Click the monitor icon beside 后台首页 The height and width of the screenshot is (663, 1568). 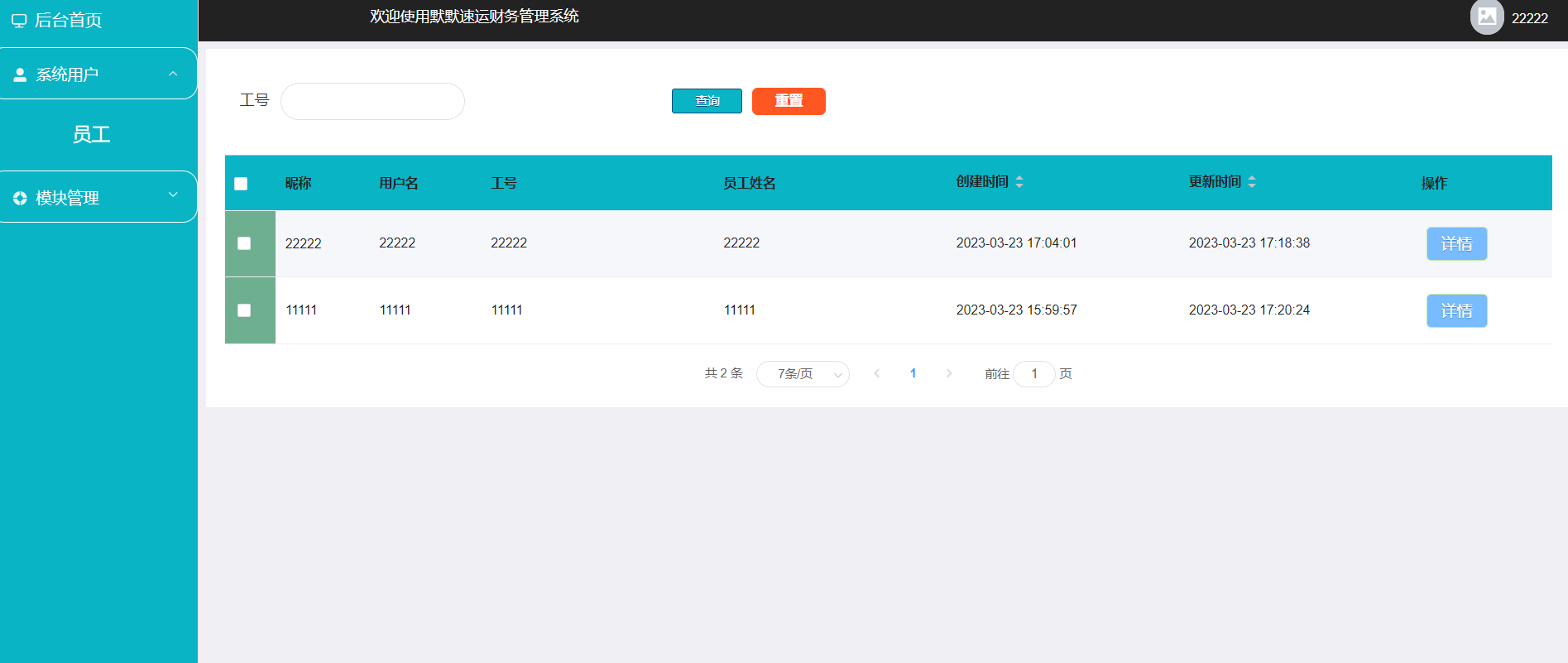(19, 21)
